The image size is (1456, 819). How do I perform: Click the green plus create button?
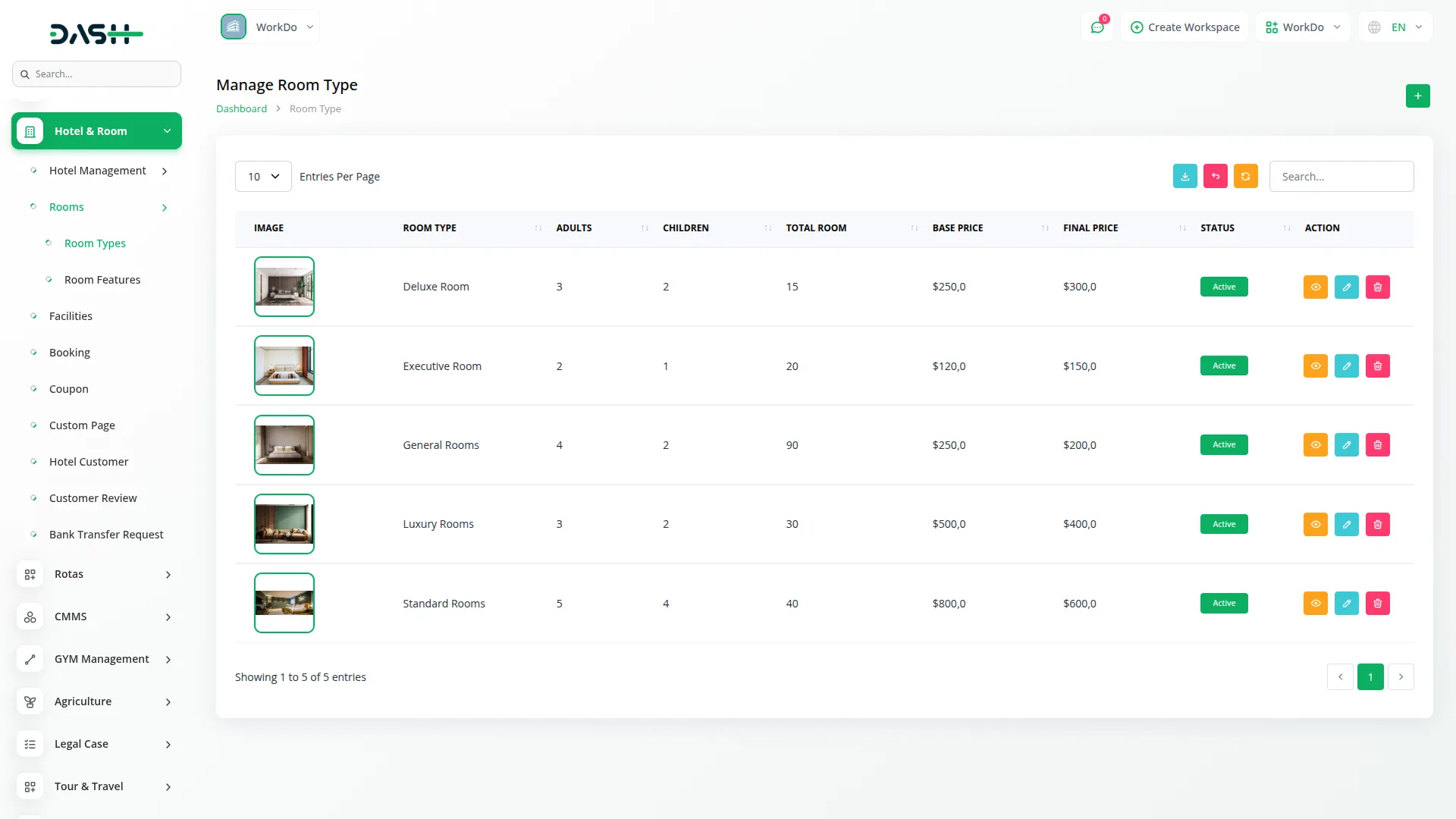pos(1417,96)
